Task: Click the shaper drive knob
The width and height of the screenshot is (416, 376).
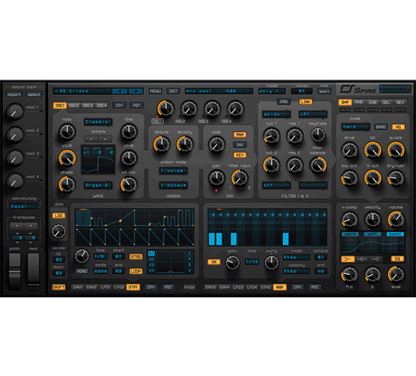Action: coord(349,150)
